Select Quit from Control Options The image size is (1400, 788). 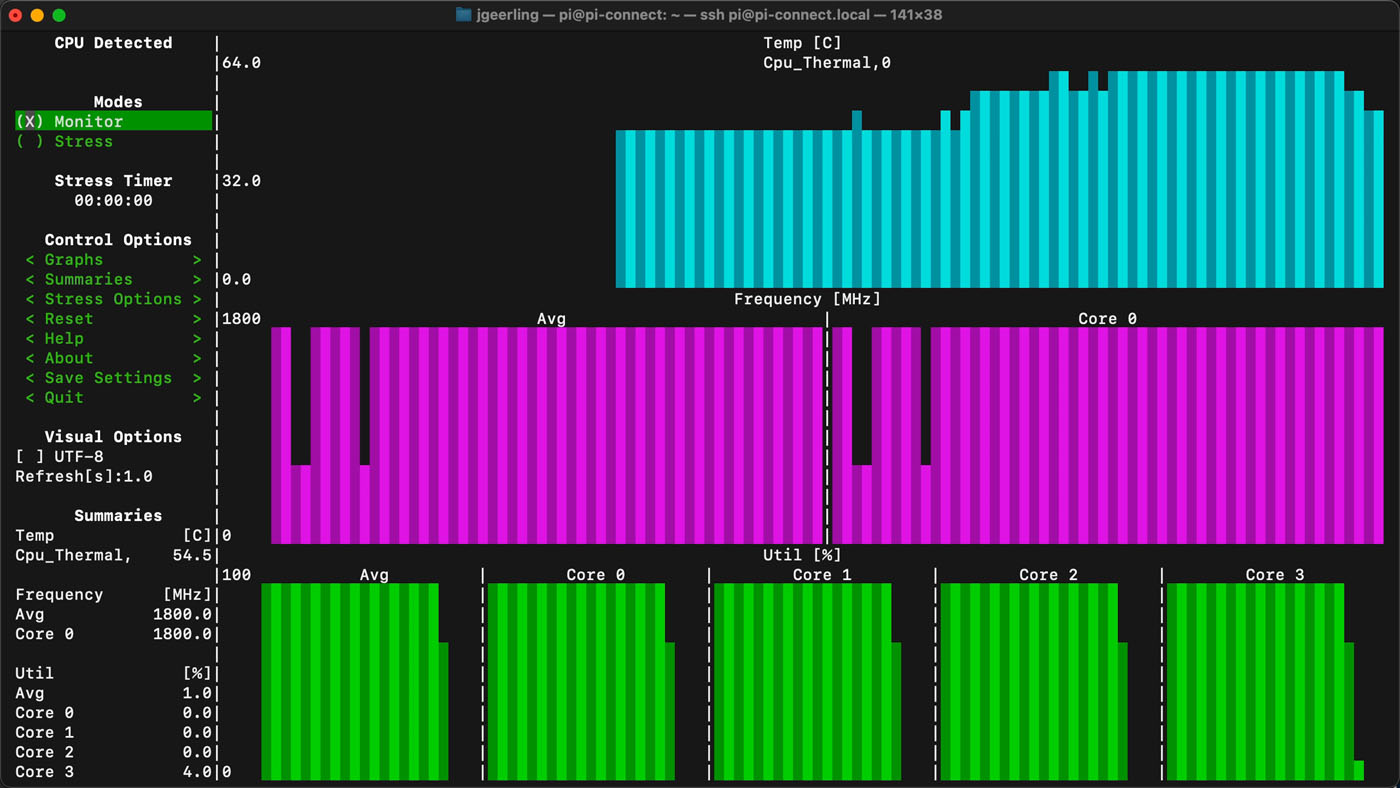click(112, 397)
